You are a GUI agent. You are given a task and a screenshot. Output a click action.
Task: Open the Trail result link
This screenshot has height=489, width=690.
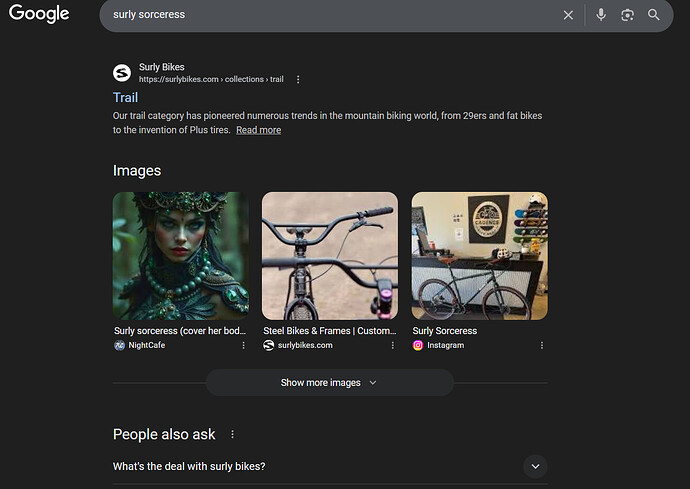[126, 97]
